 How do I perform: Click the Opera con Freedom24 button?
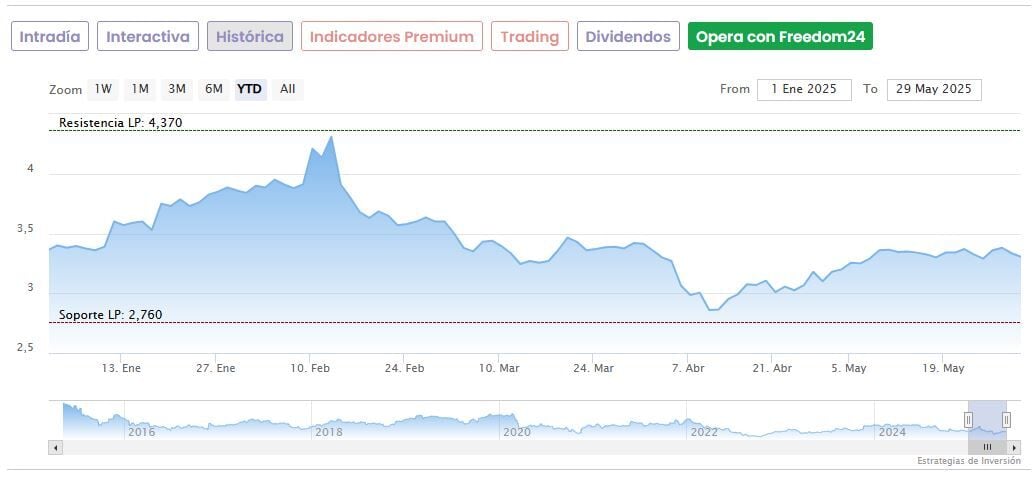(x=781, y=37)
